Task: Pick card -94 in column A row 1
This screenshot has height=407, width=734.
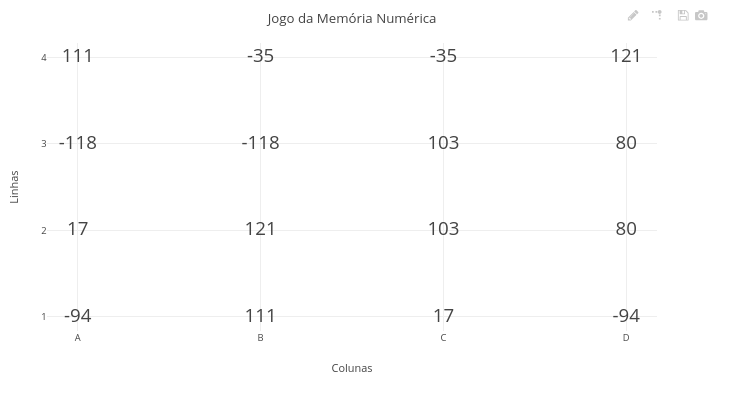Action: (78, 316)
